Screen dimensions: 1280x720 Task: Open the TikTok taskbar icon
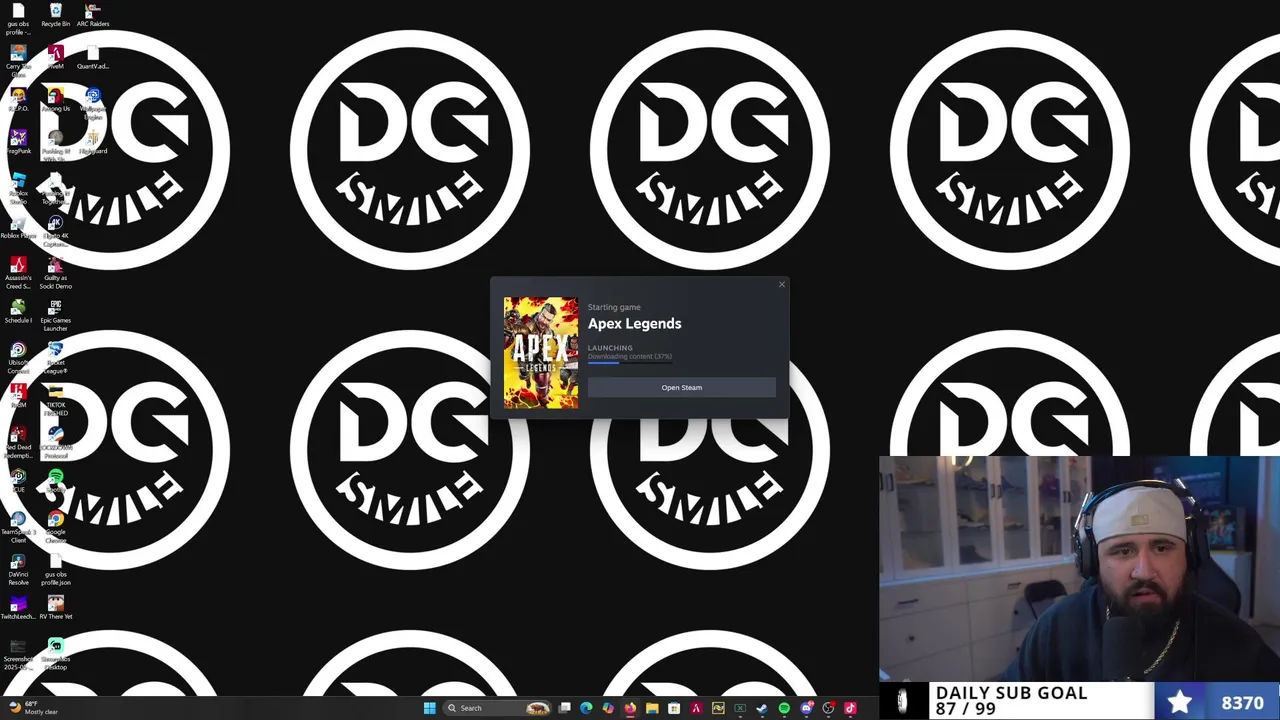(850, 708)
